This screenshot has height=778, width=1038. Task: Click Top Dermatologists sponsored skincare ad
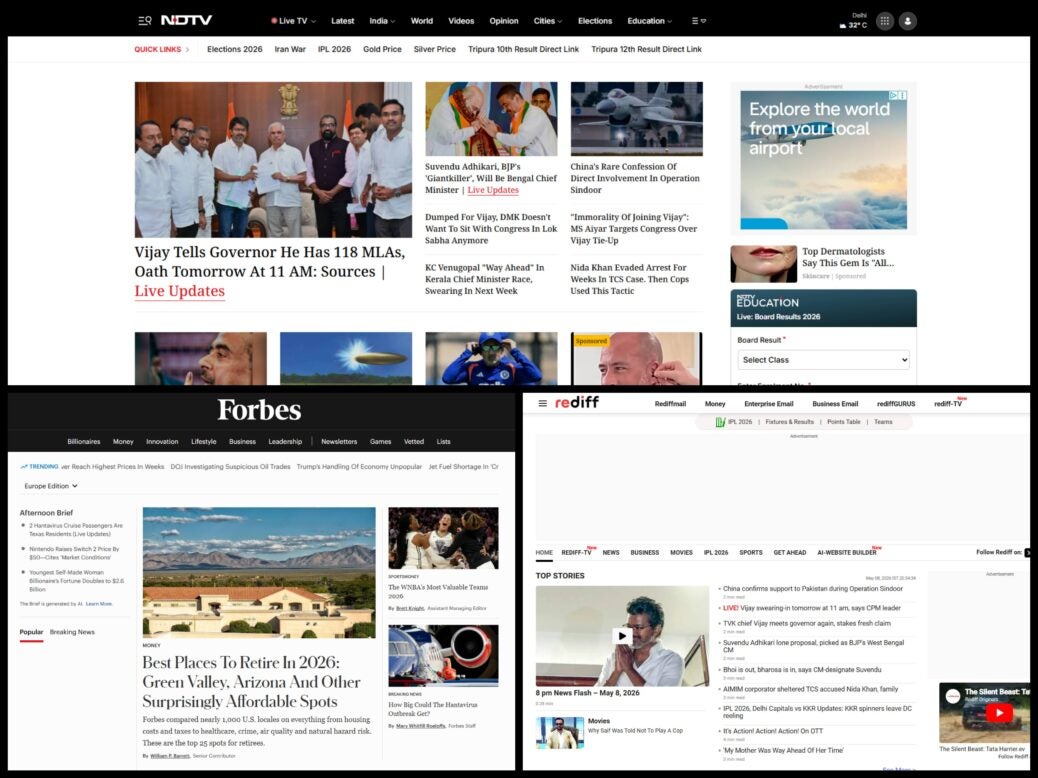tap(823, 264)
